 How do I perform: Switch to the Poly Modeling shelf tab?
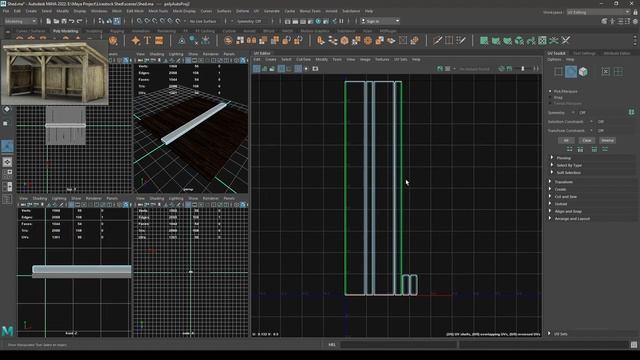pos(65,31)
